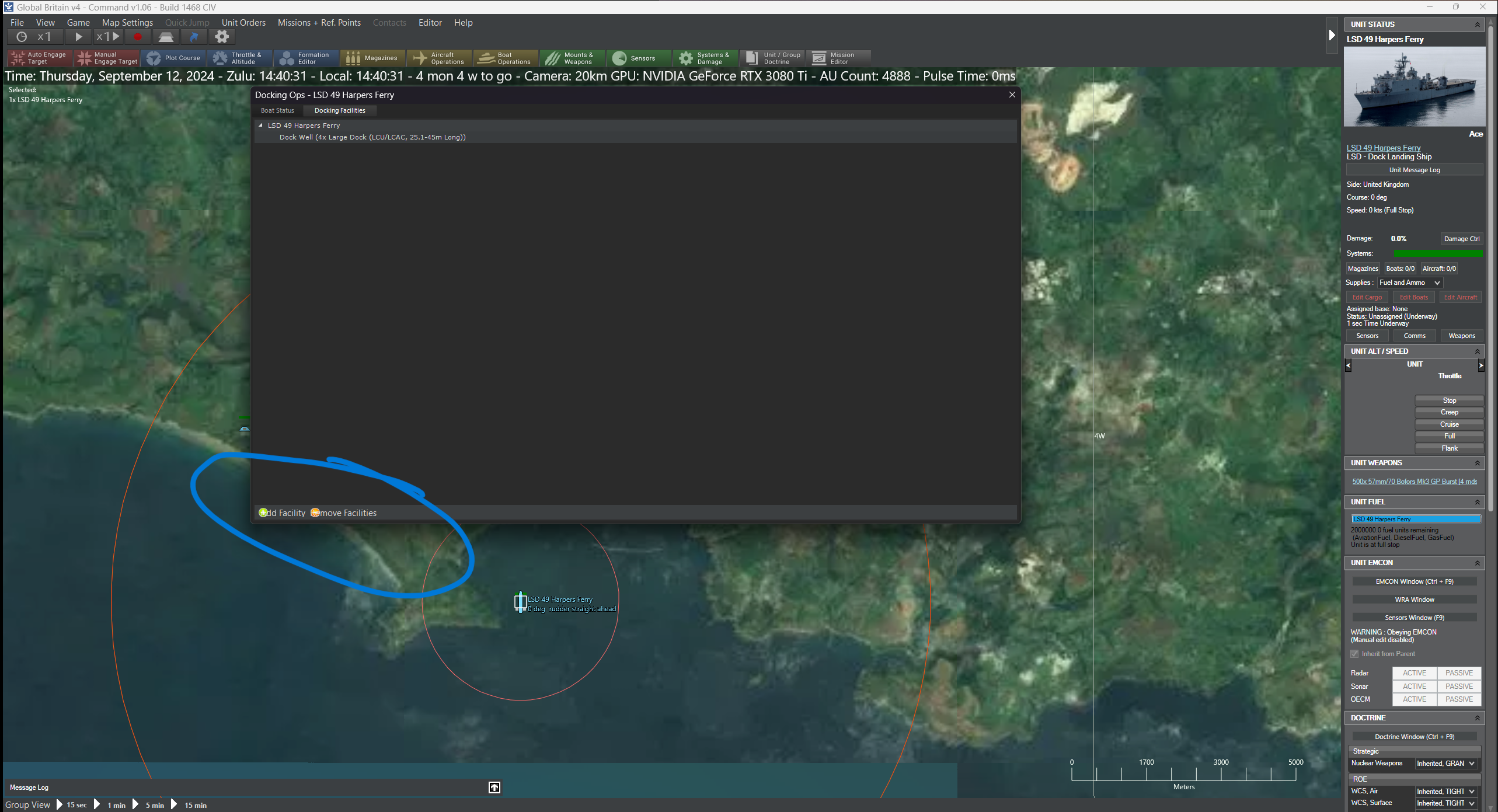This screenshot has width=1498, height=812.
Task: Expand message log with the up-arrow icon
Action: coord(494,787)
